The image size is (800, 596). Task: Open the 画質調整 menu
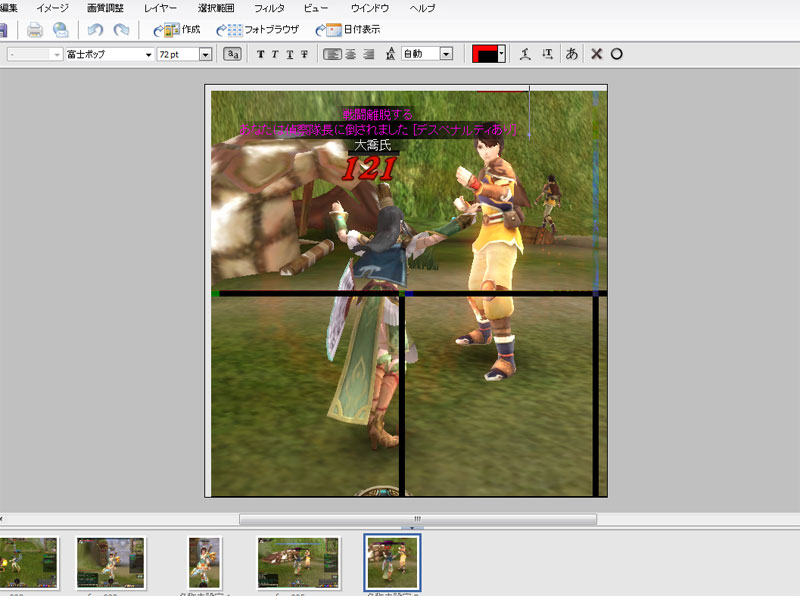(x=105, y=8)
